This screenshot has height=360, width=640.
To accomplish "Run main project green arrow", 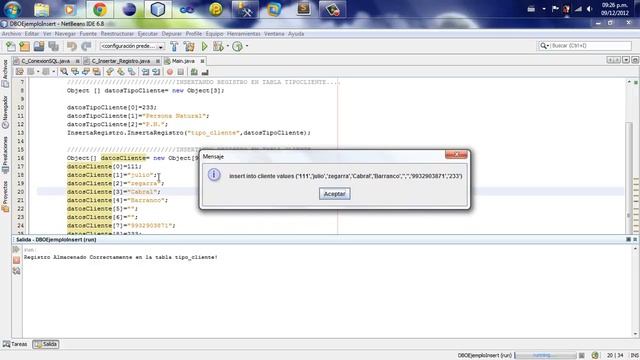I will 204,47.
